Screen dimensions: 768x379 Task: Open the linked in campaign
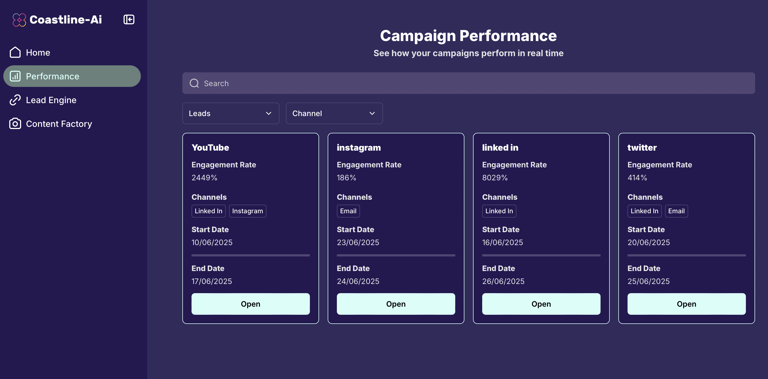tap(541, 304)
